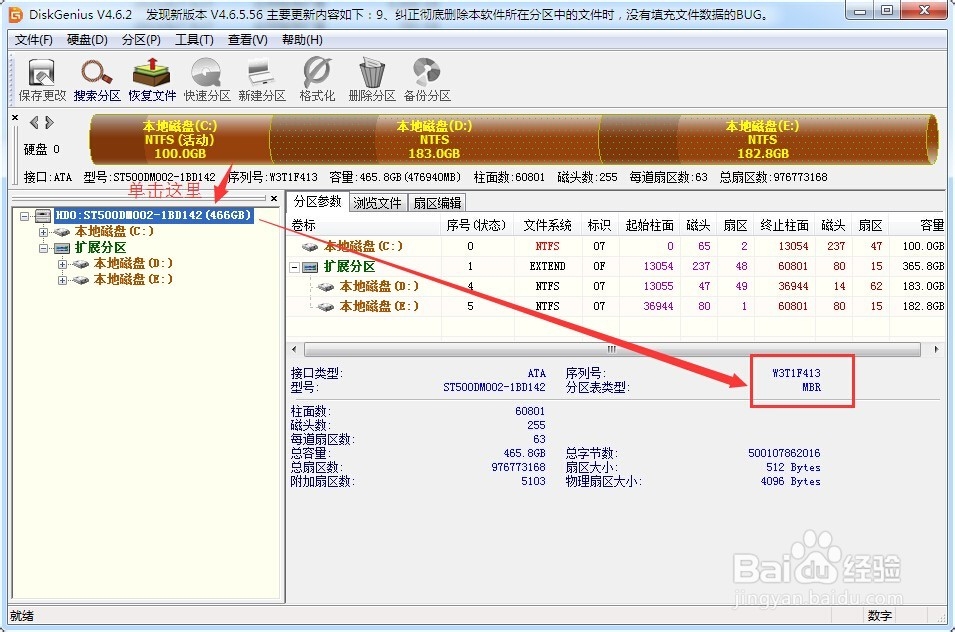The width and height of the screenshot is (955, 632).
Task: Click 扩展分区 icon in the tree
Action: 62,248
